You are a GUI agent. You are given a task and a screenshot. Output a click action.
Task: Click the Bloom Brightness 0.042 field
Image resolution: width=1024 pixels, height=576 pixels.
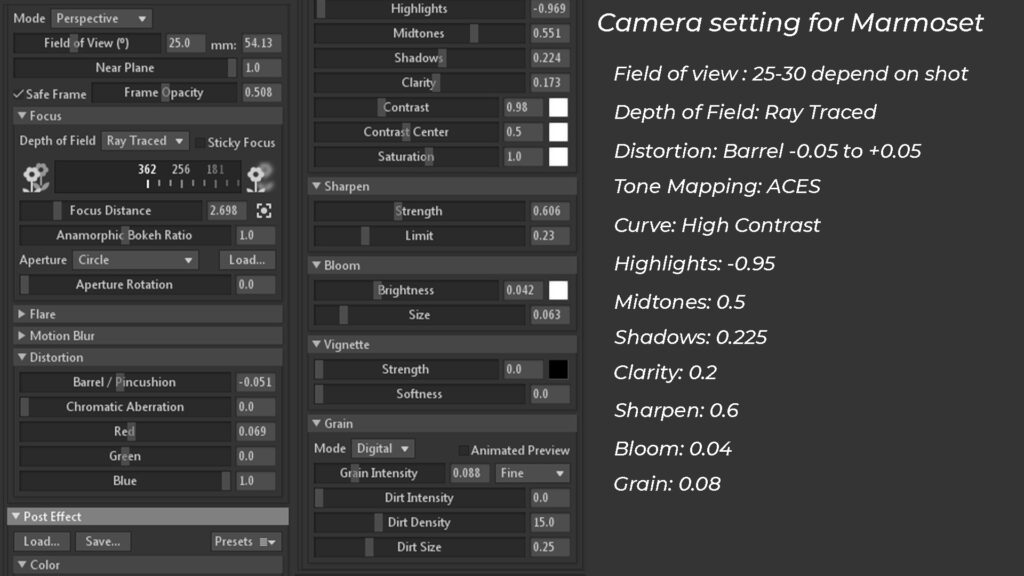click(x=523, y=290)
